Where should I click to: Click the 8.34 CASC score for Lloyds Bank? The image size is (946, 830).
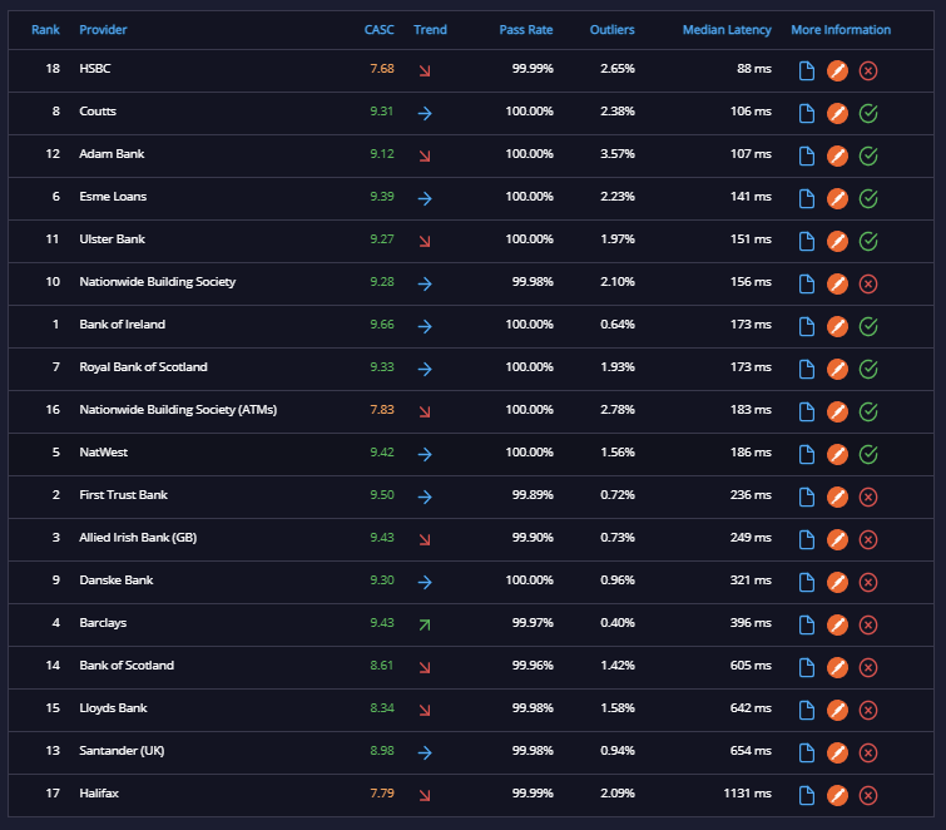(x=382, y=708)
